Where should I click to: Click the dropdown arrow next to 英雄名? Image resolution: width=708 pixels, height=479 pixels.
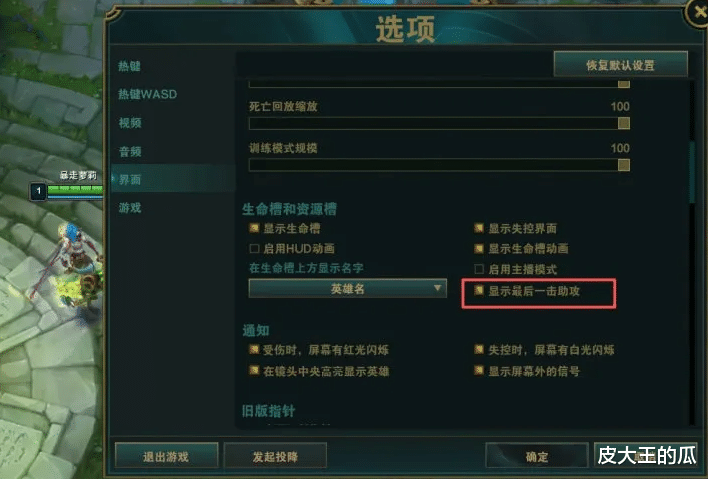tap(437, 288)
